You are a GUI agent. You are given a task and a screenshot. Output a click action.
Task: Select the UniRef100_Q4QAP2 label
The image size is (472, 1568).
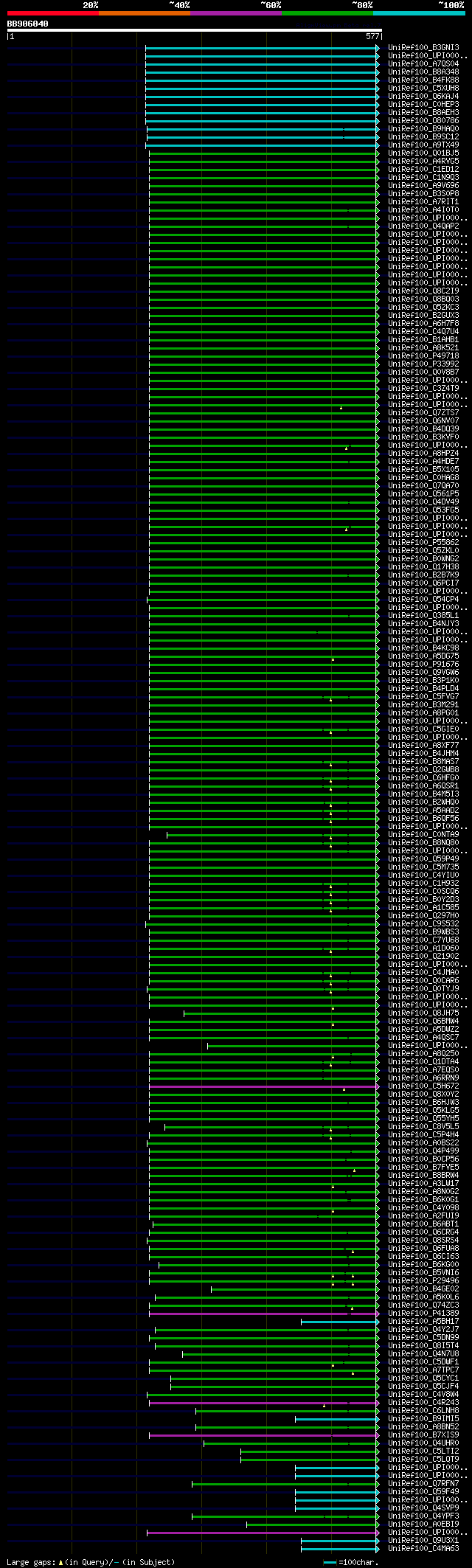[x=423, y=226]
